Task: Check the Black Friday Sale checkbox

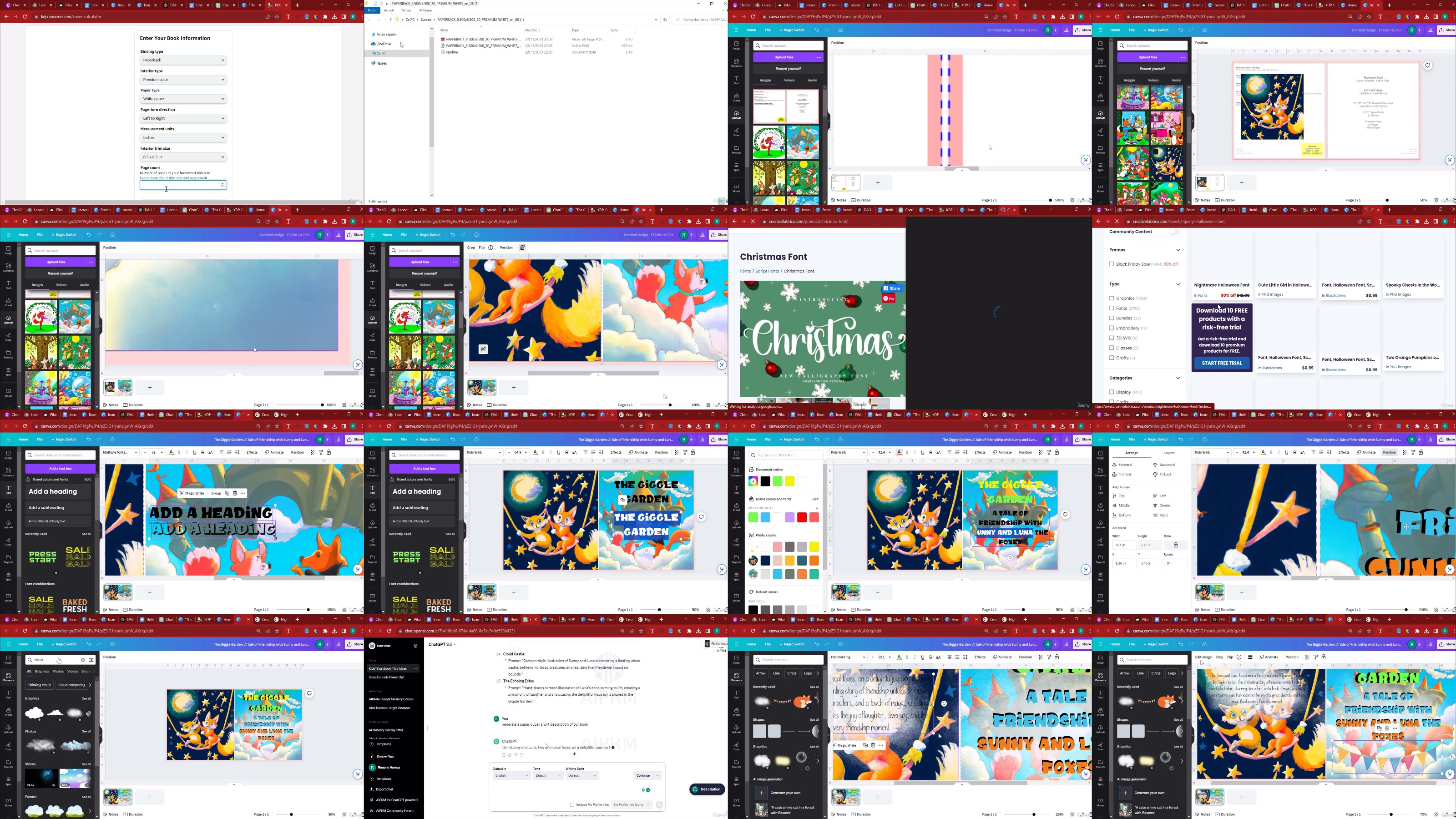Action: coord(1112,264)
